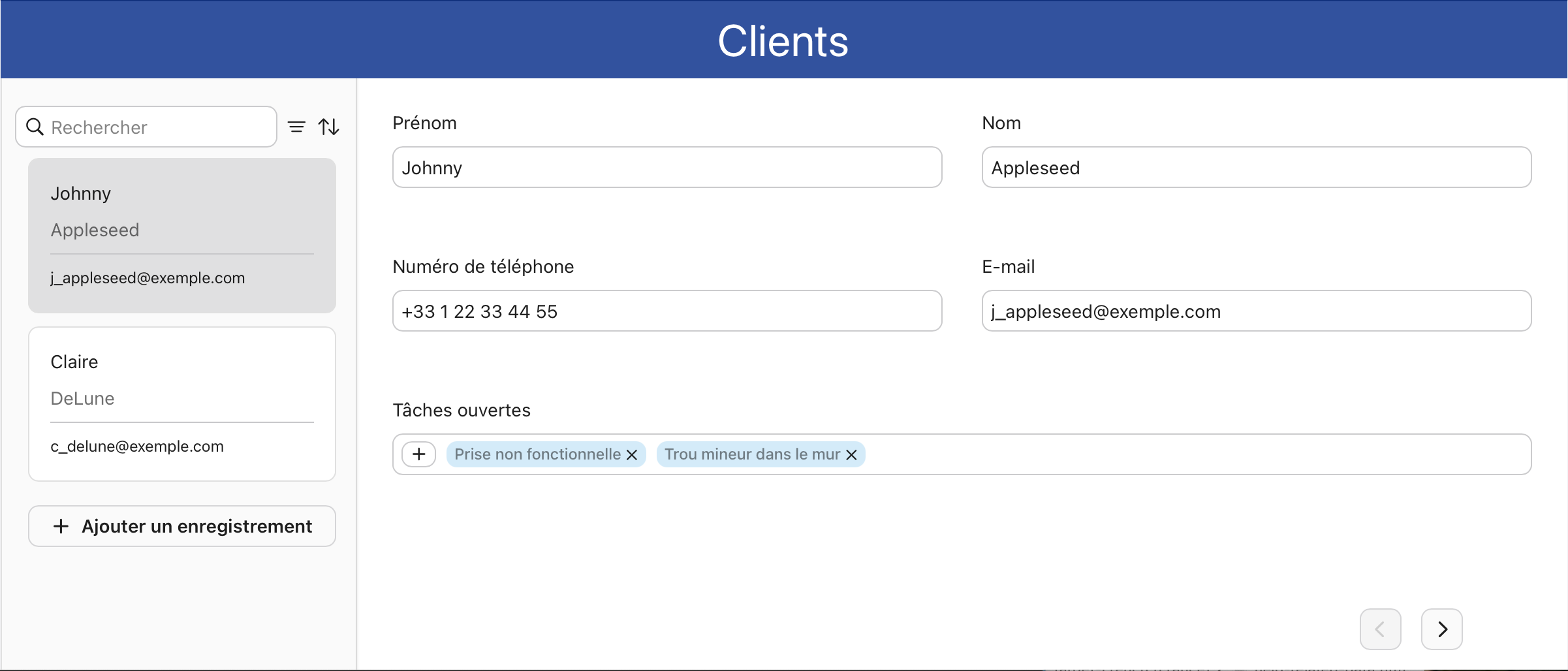Open the Claire DeLune record card
1568x671 pixels.
181,403
